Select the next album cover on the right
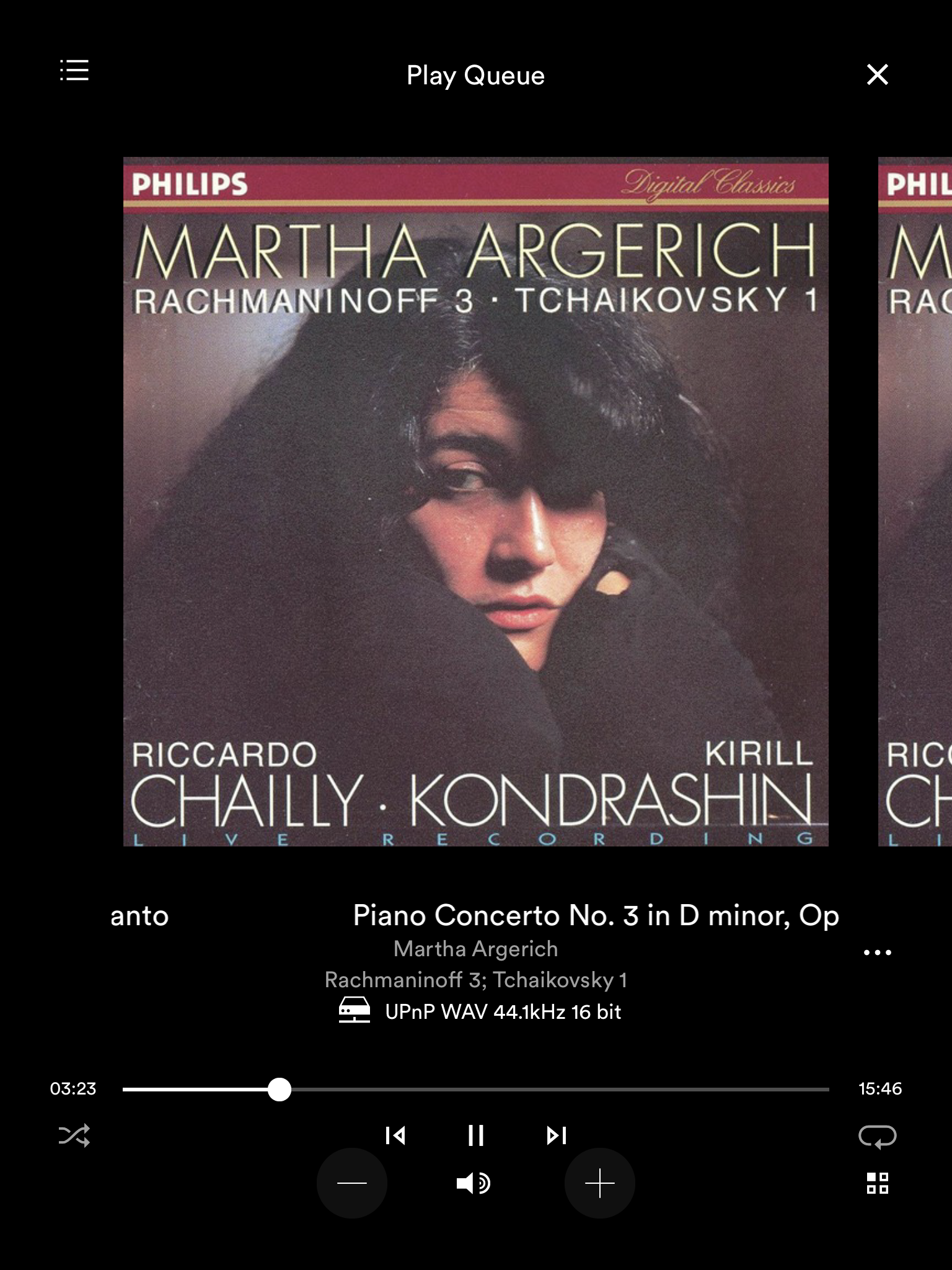This screenshot has width=952, height=1270. pyautogui.click(x=915, y=502)
